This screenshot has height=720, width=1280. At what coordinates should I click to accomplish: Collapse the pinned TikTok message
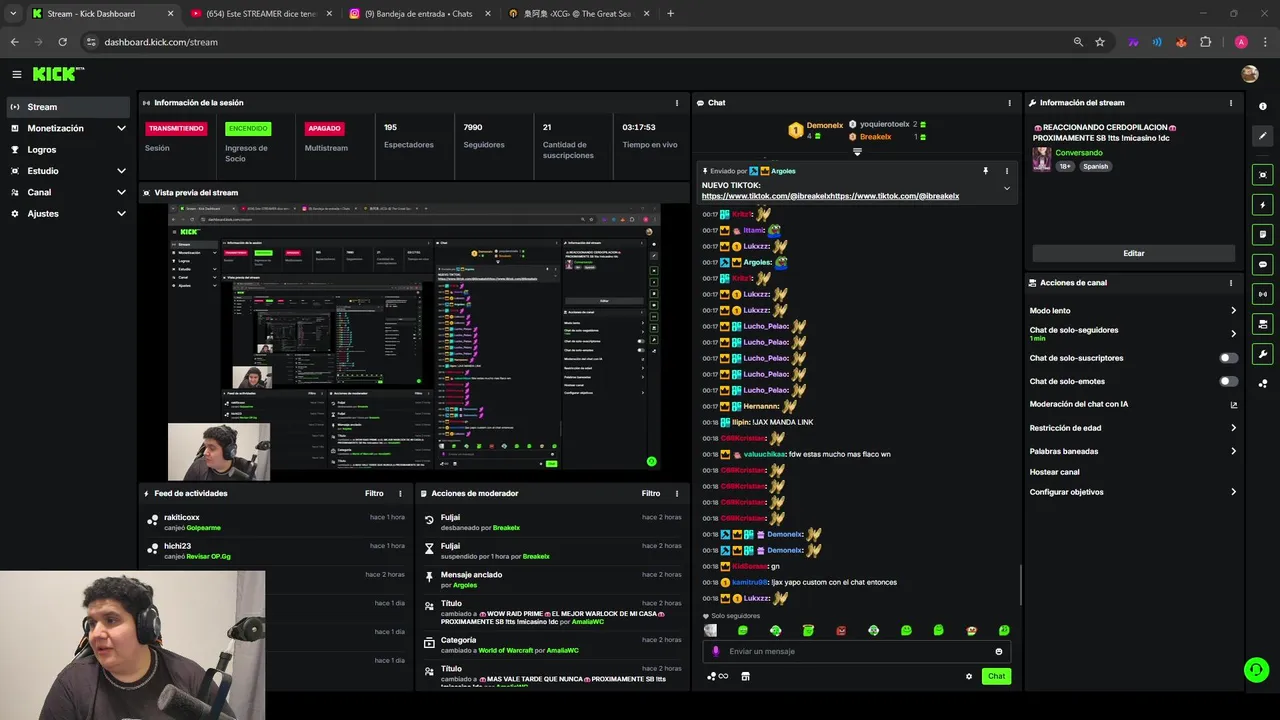pyautogui.click(x=1007, y=189)
